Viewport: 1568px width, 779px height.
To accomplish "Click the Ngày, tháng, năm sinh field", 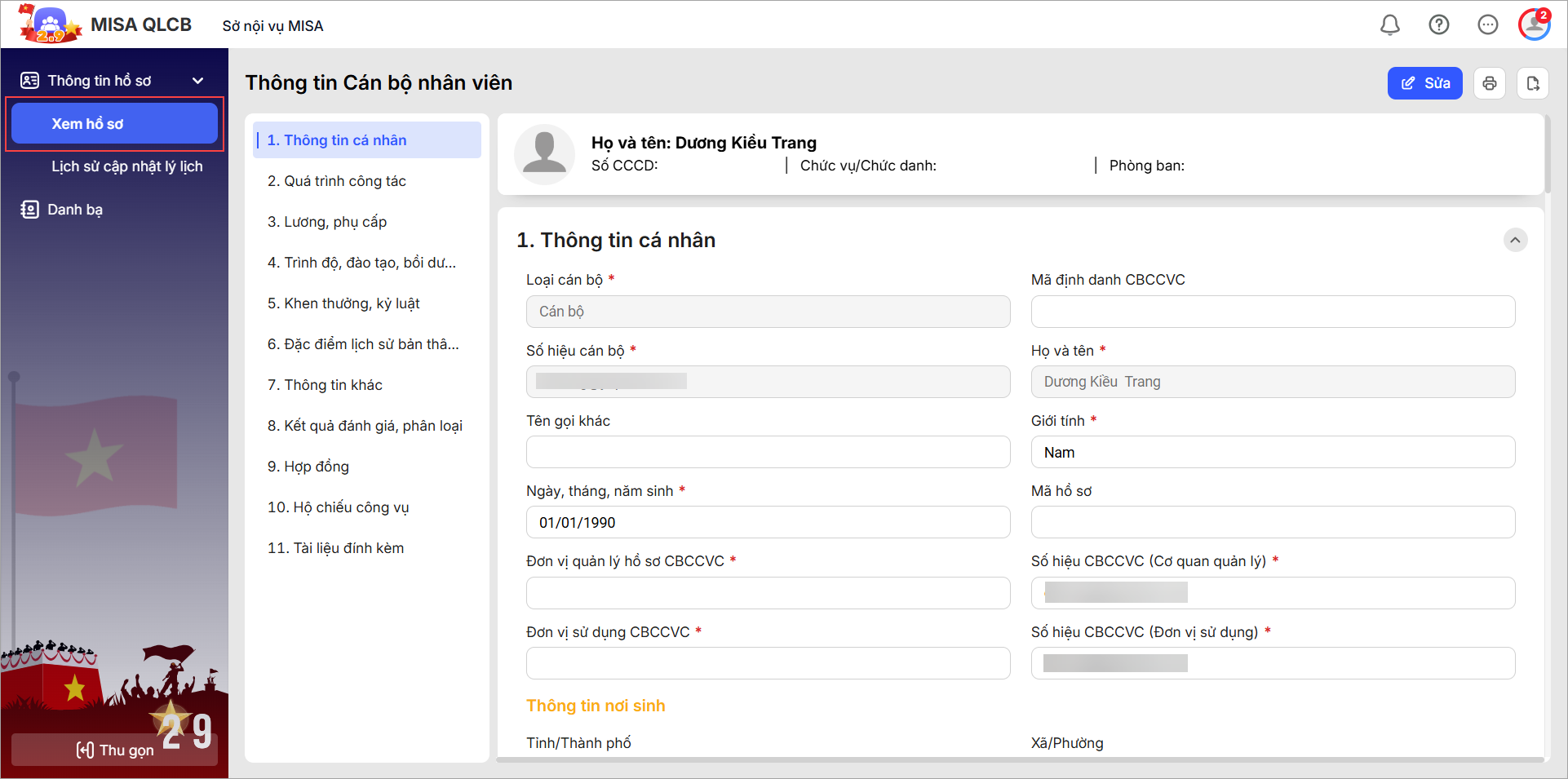I will 768,522.
